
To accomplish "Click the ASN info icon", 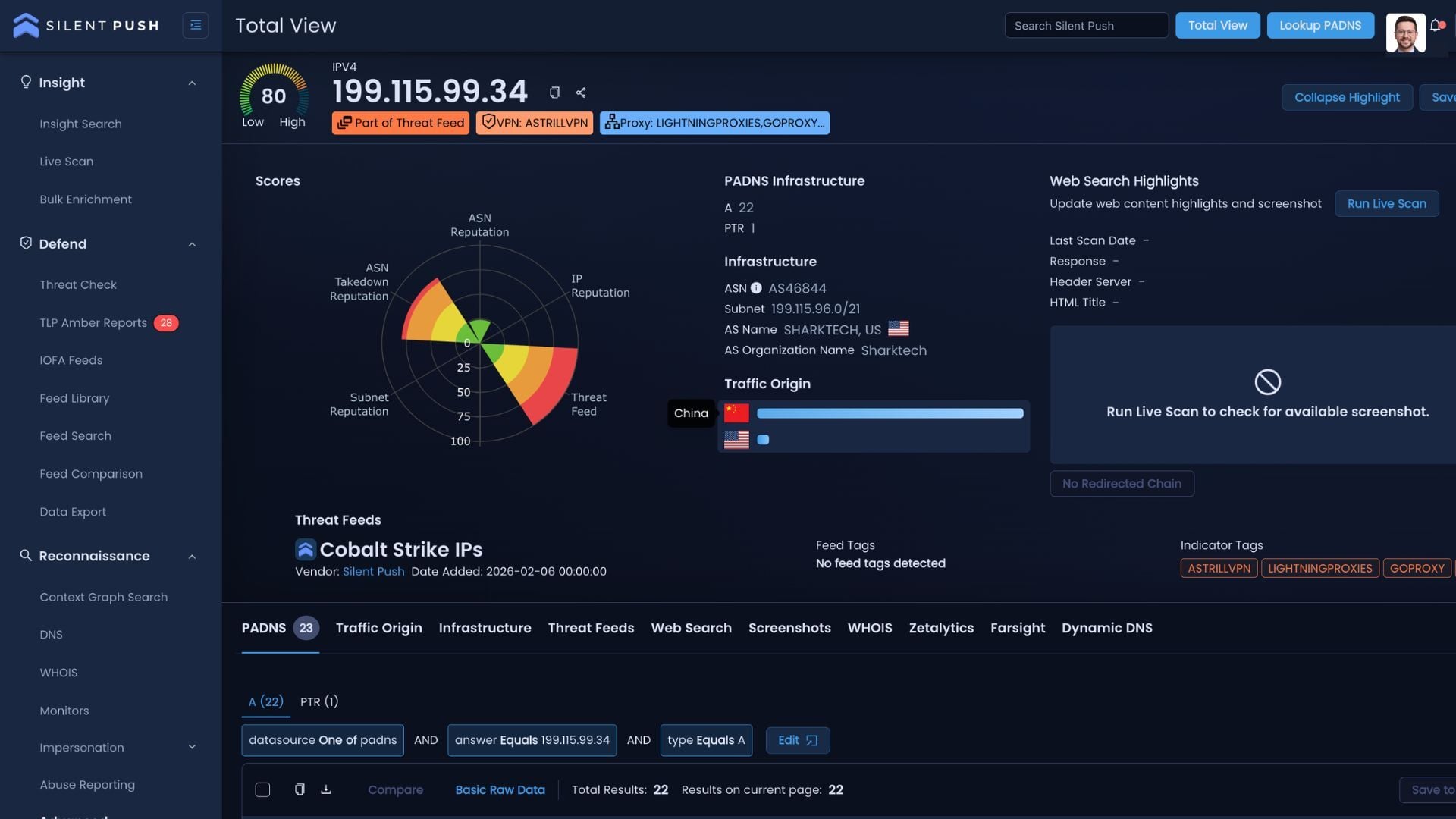I will click(756, 288).
